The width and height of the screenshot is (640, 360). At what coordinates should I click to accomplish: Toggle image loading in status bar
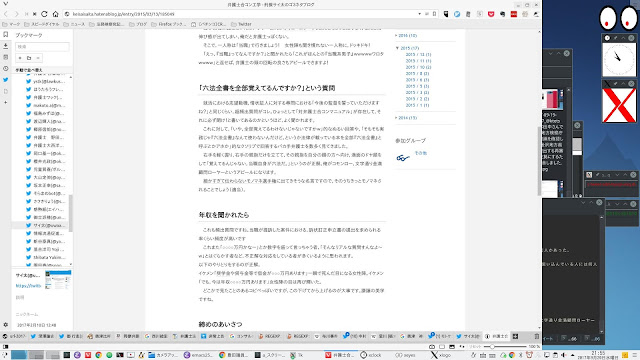pos(451,347)
